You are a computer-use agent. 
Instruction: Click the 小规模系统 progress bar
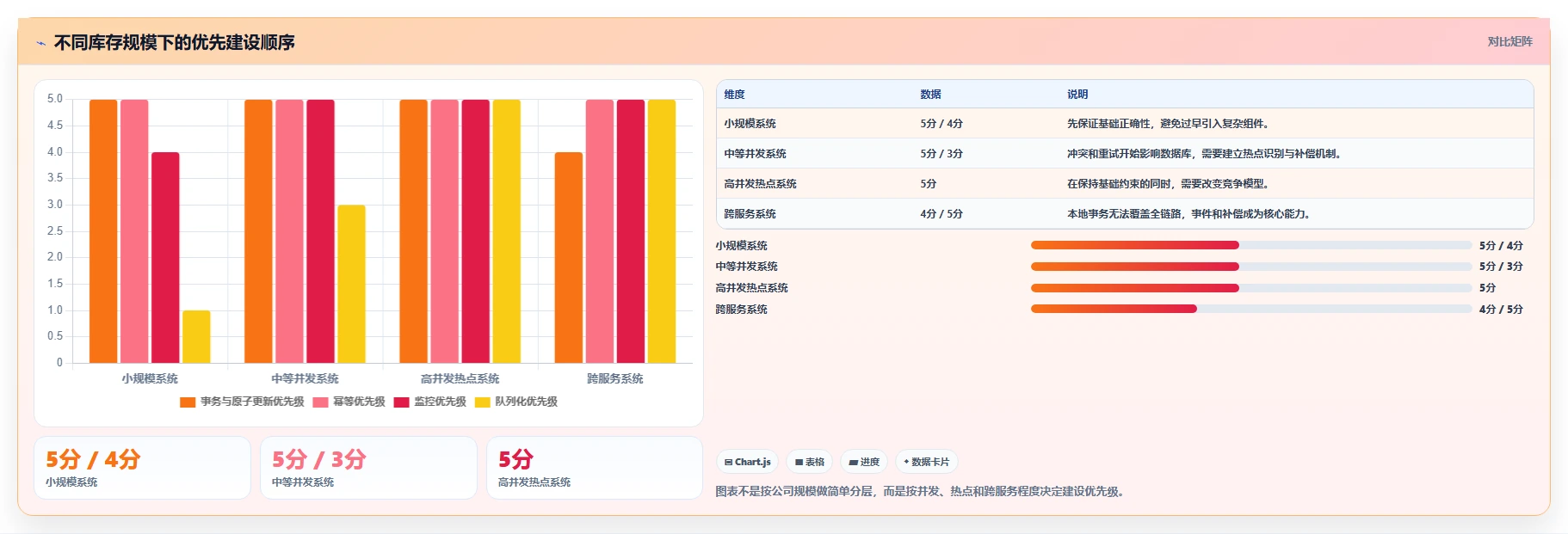(x=1251, y=245)
